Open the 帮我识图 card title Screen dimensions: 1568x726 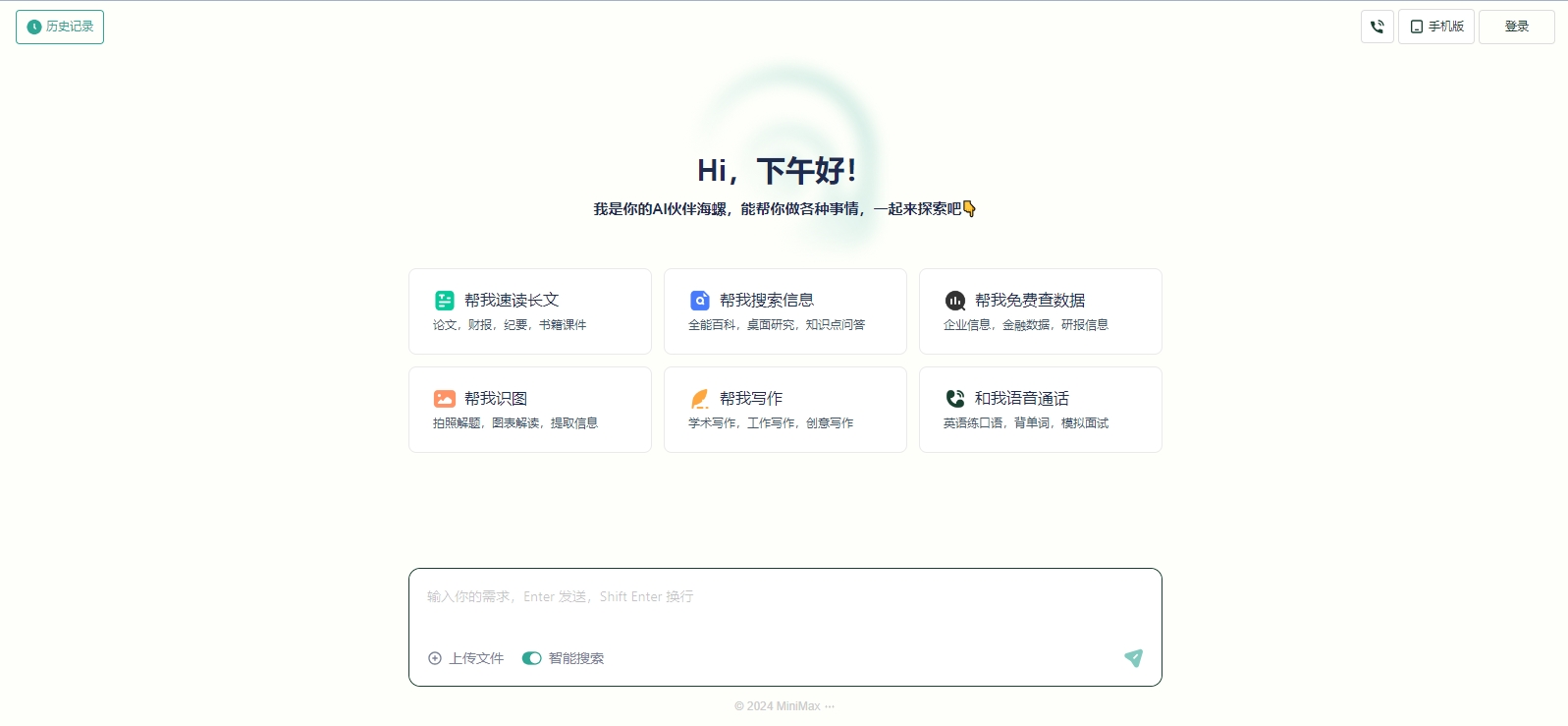click(x=496, y=399)
